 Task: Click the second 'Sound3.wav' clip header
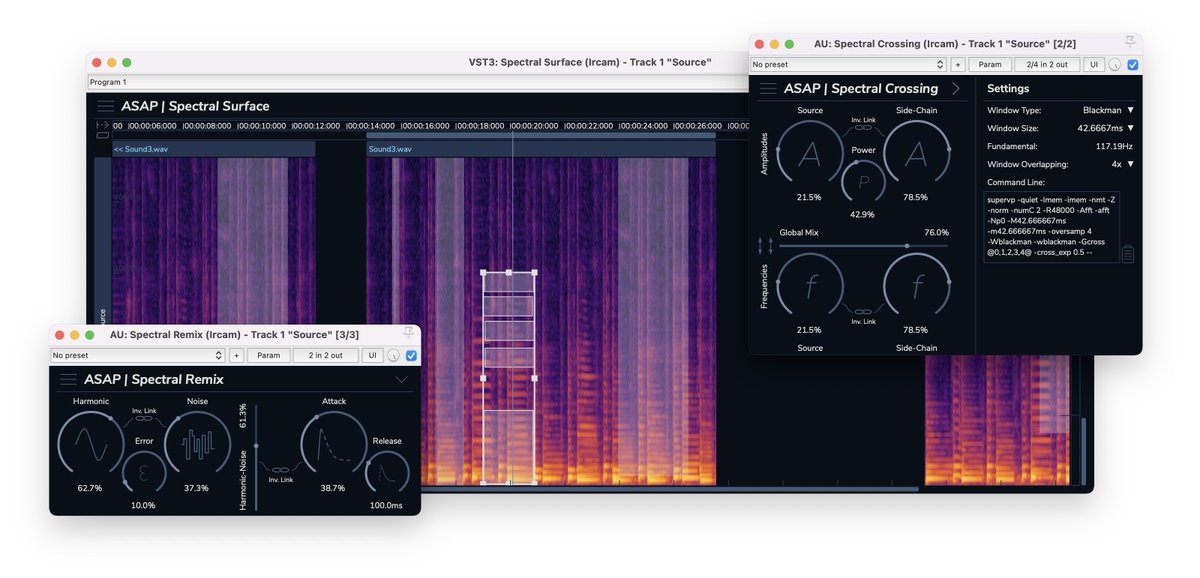pyautogui.click(x=541, y=149)
